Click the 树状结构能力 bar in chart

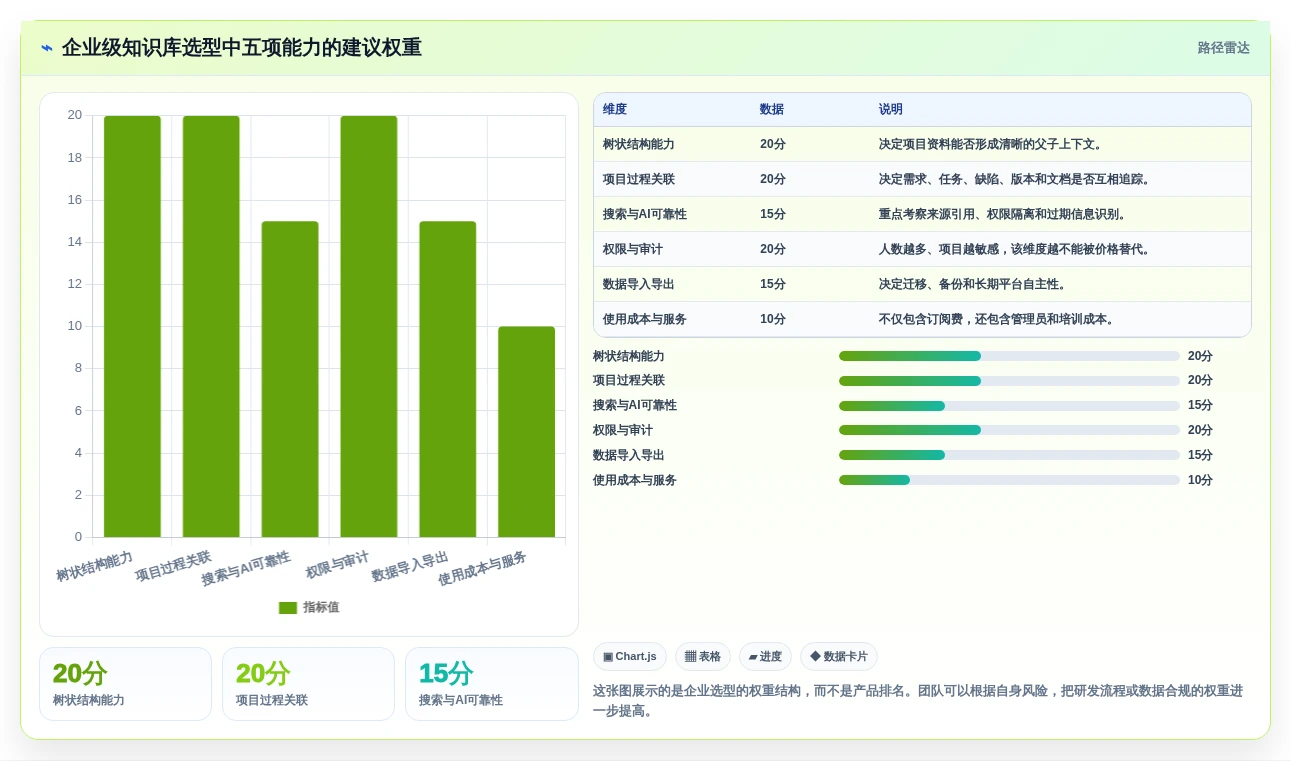[x=132, y=327]
